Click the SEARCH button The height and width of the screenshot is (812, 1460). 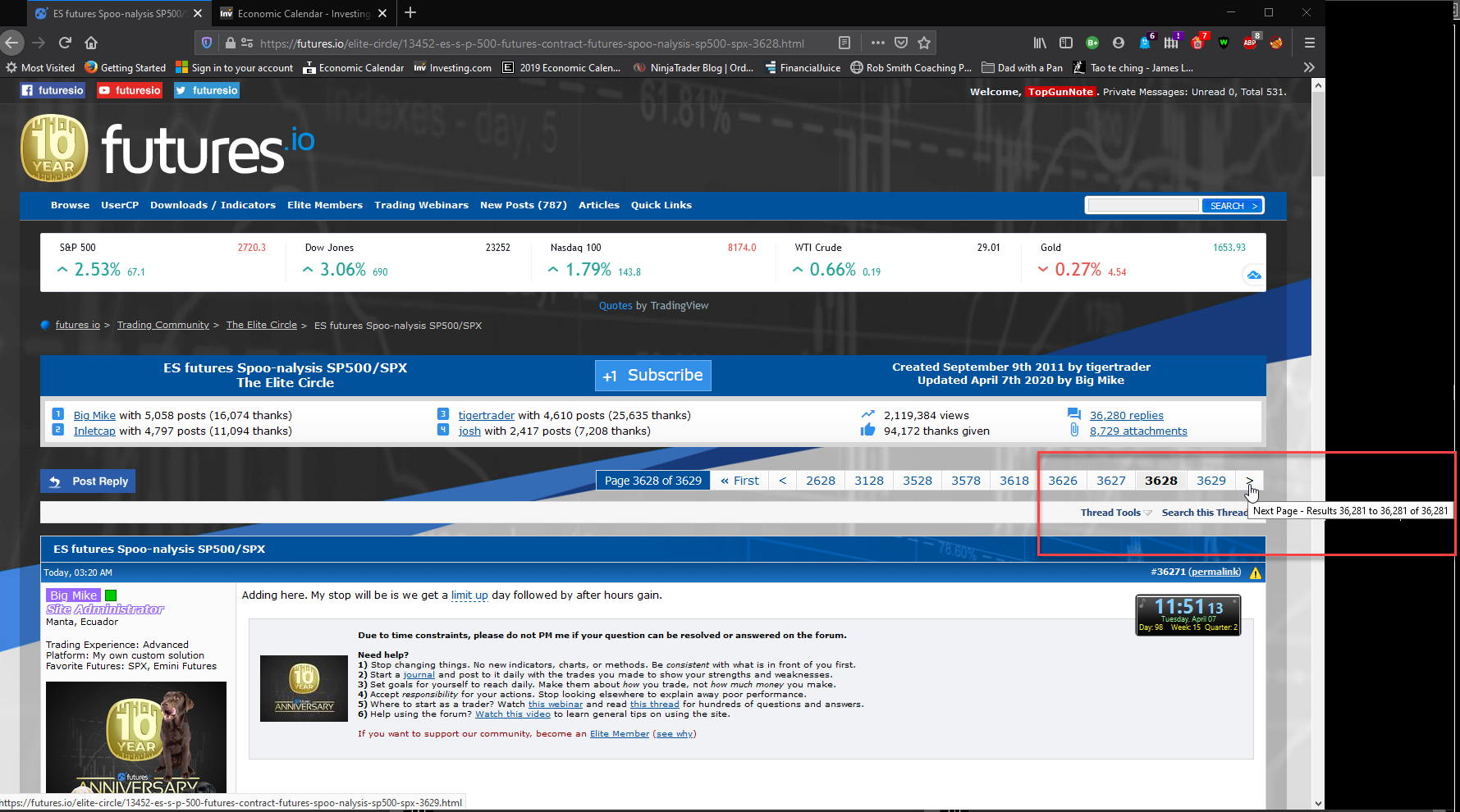pyautogui.click(x=1233, y=206)
